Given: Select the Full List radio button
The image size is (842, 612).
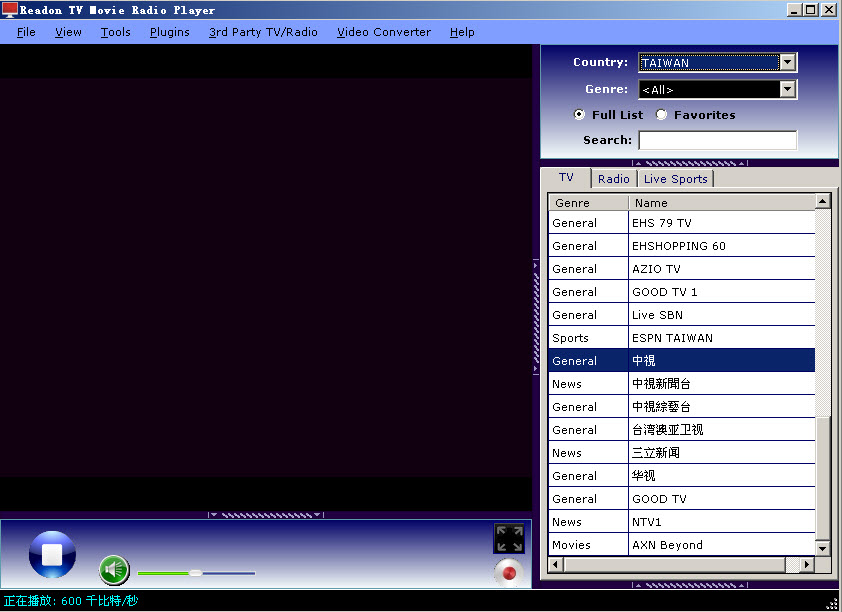Looking at the screenshot, I should 579,114.
